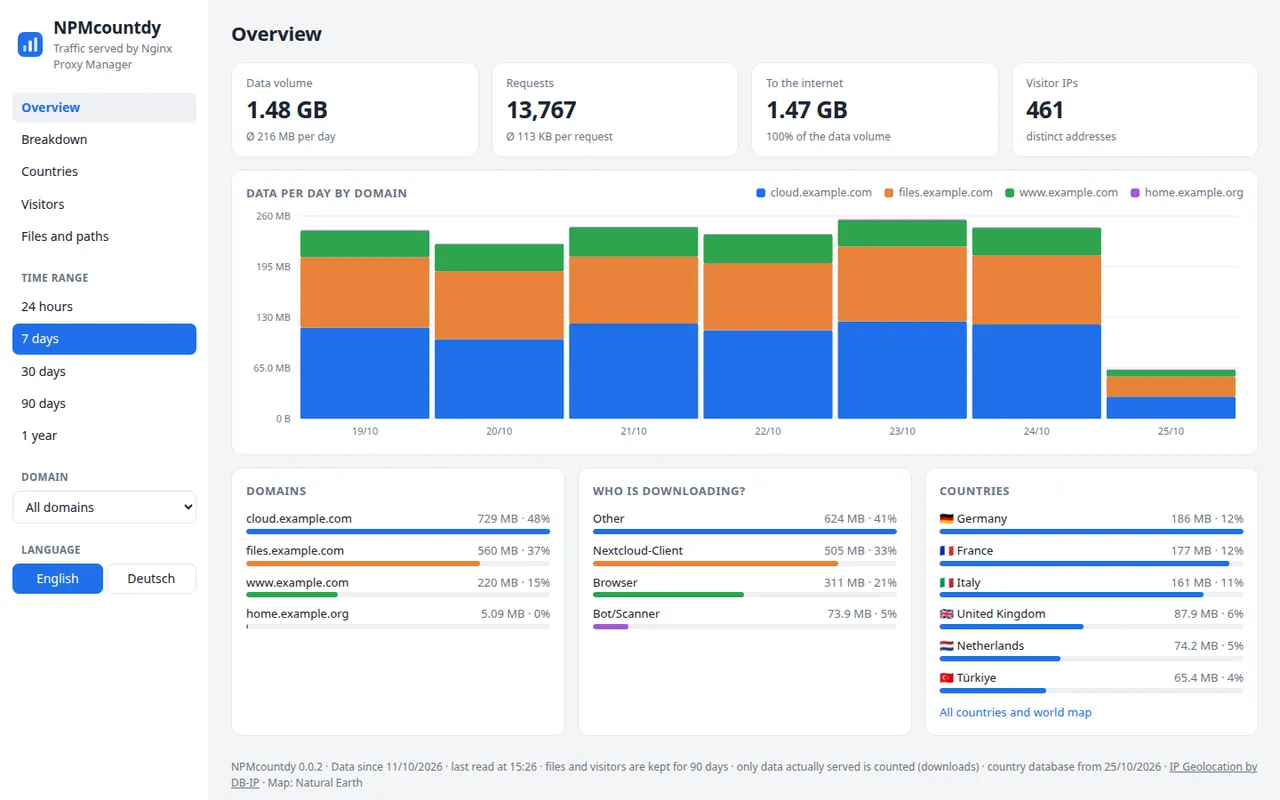Click the 87.9 MB · 6% value

1209,614
